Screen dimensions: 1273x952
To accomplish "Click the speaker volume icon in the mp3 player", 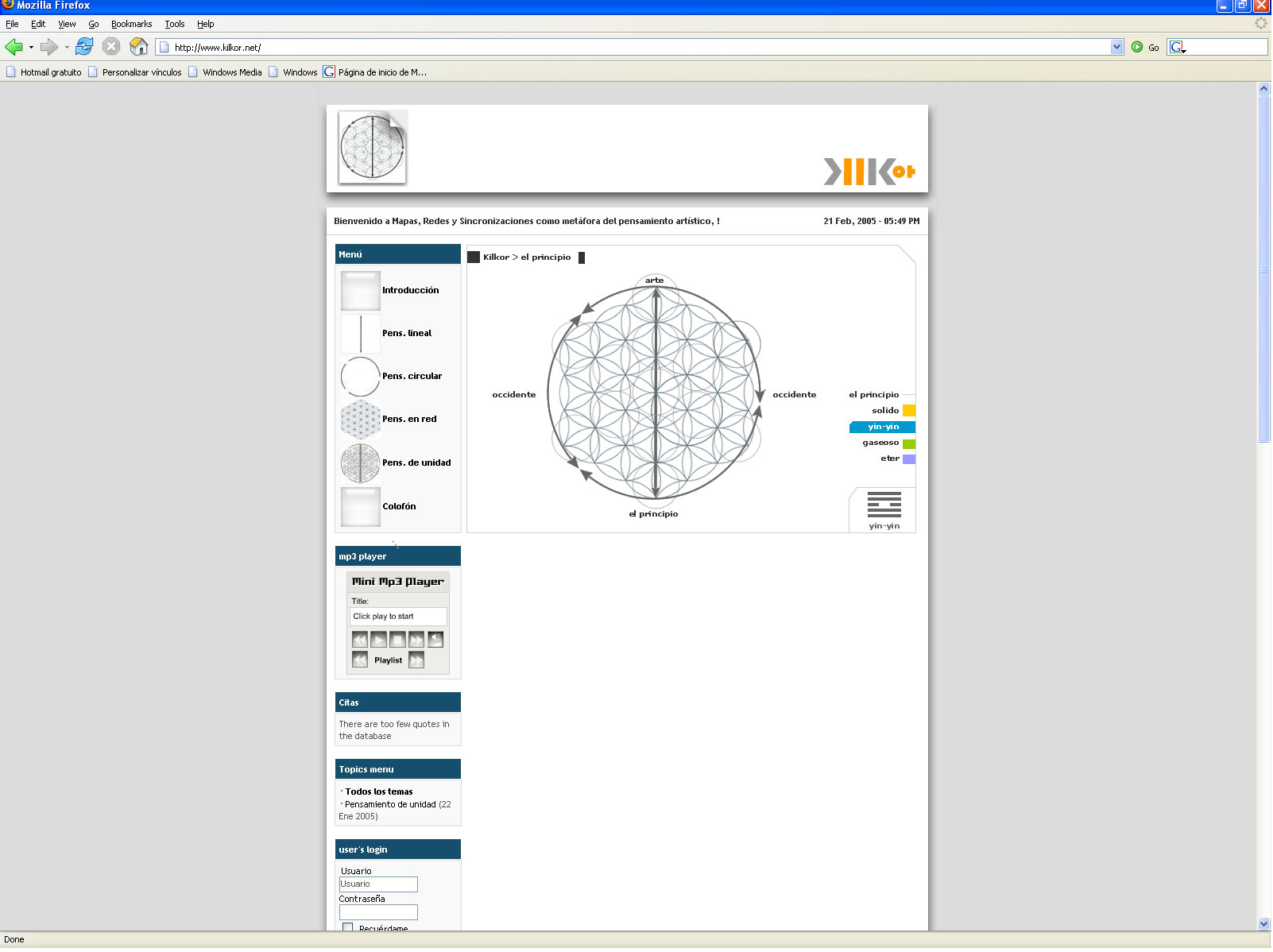I will (435, 640).
